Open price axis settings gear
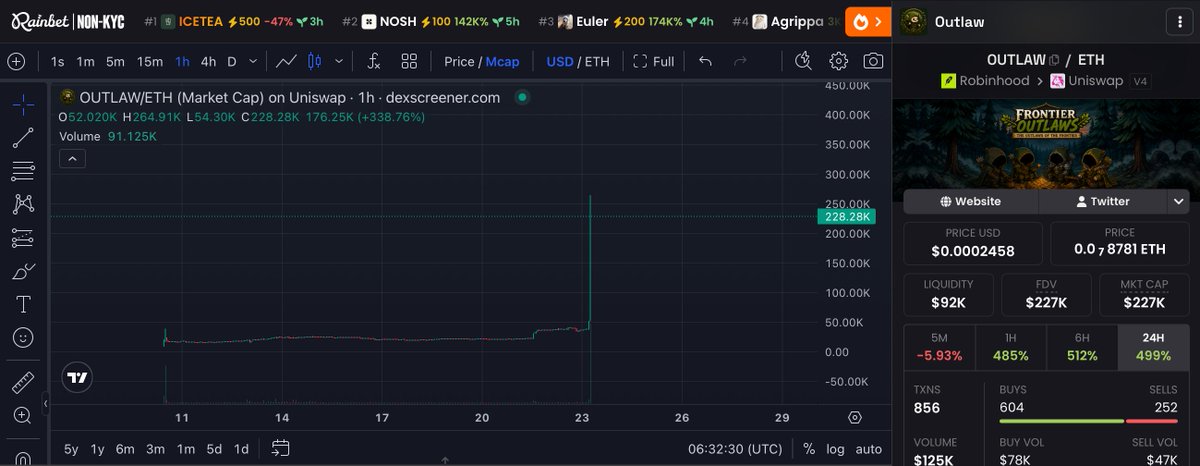 click(855, 417)
